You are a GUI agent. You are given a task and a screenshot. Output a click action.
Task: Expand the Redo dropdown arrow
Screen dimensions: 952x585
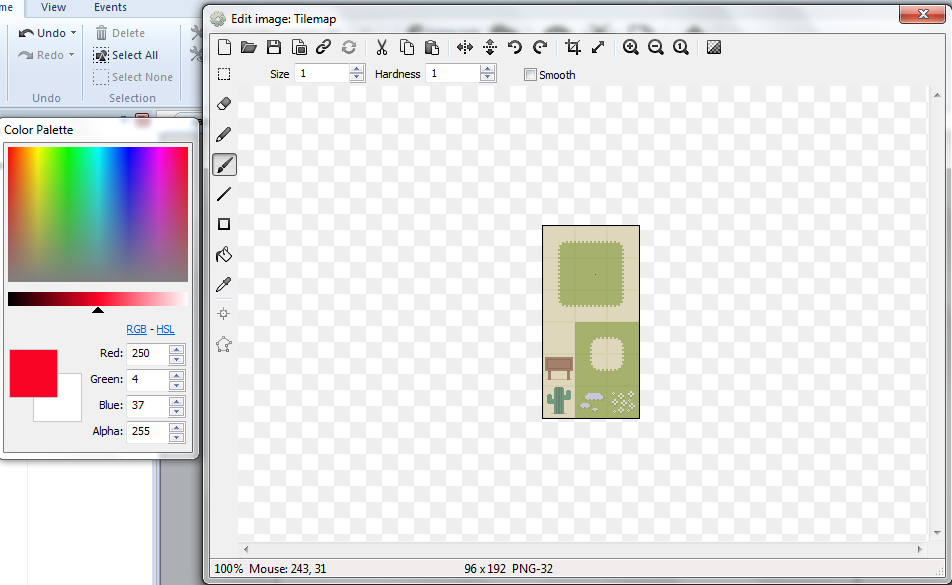coord(71,55)
